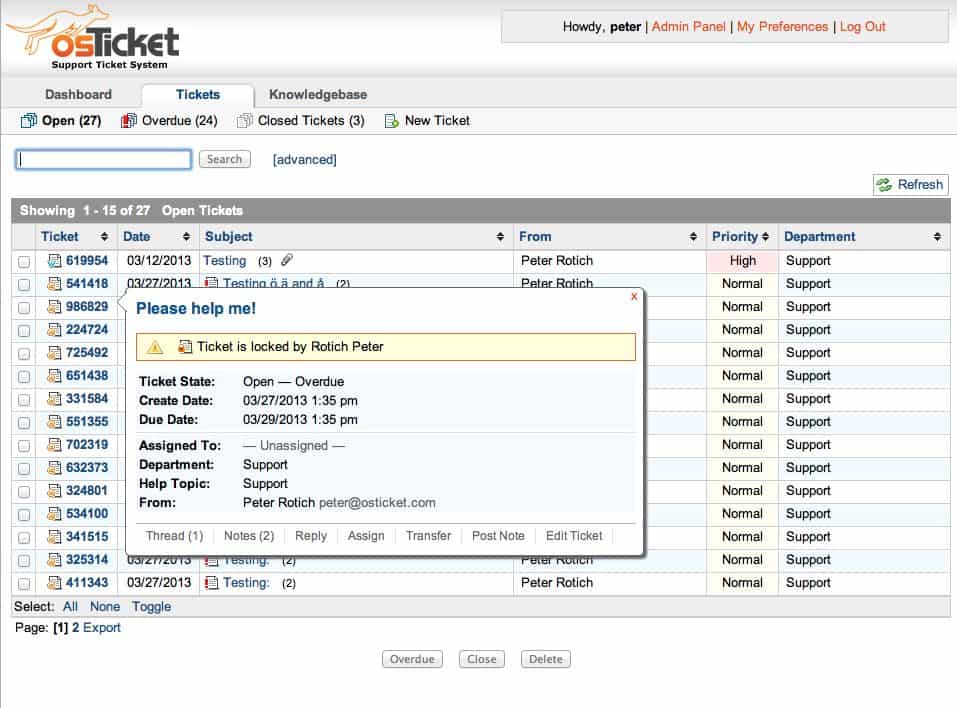This screenshot has width=957, height=708.
Task: Open the Thread (1) tab in popup
Action: pyautogui.click(x=175, y=536)
